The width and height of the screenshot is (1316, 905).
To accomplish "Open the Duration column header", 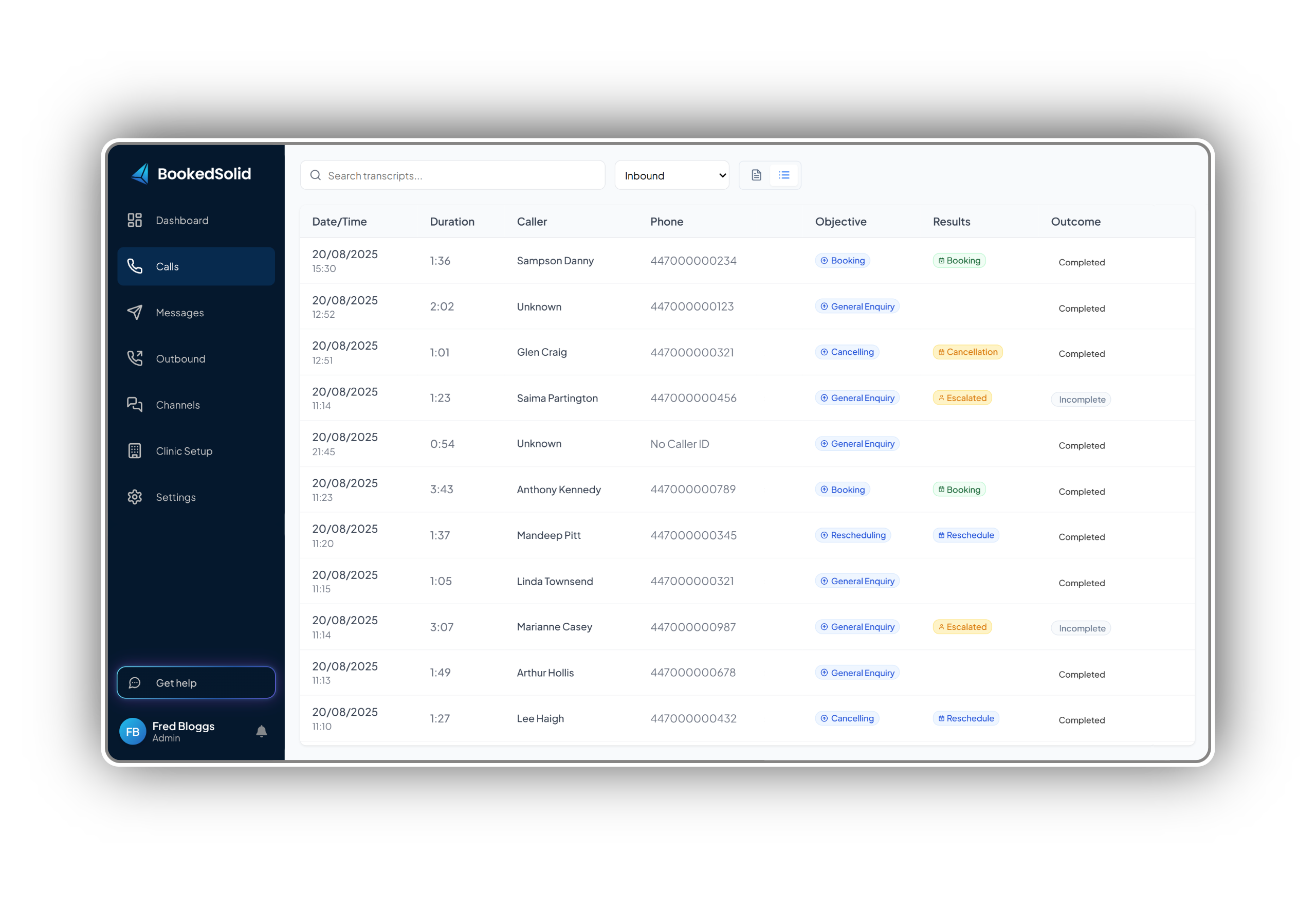I will (452, 221).
